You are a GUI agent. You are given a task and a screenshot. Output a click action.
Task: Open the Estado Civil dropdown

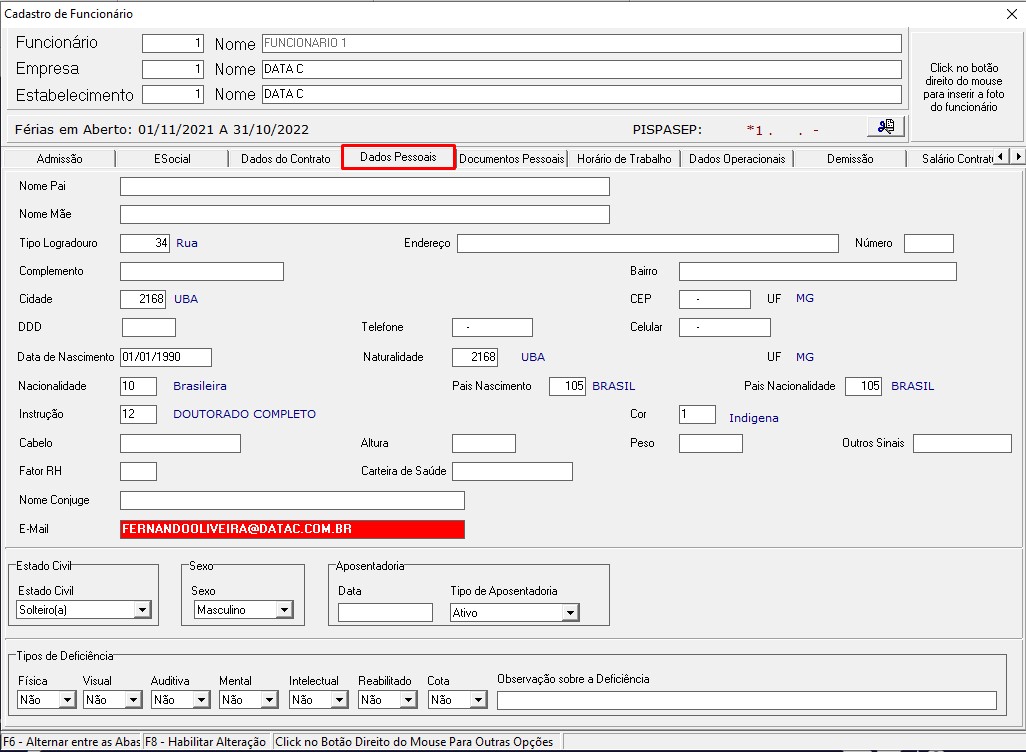pos(142,610)
